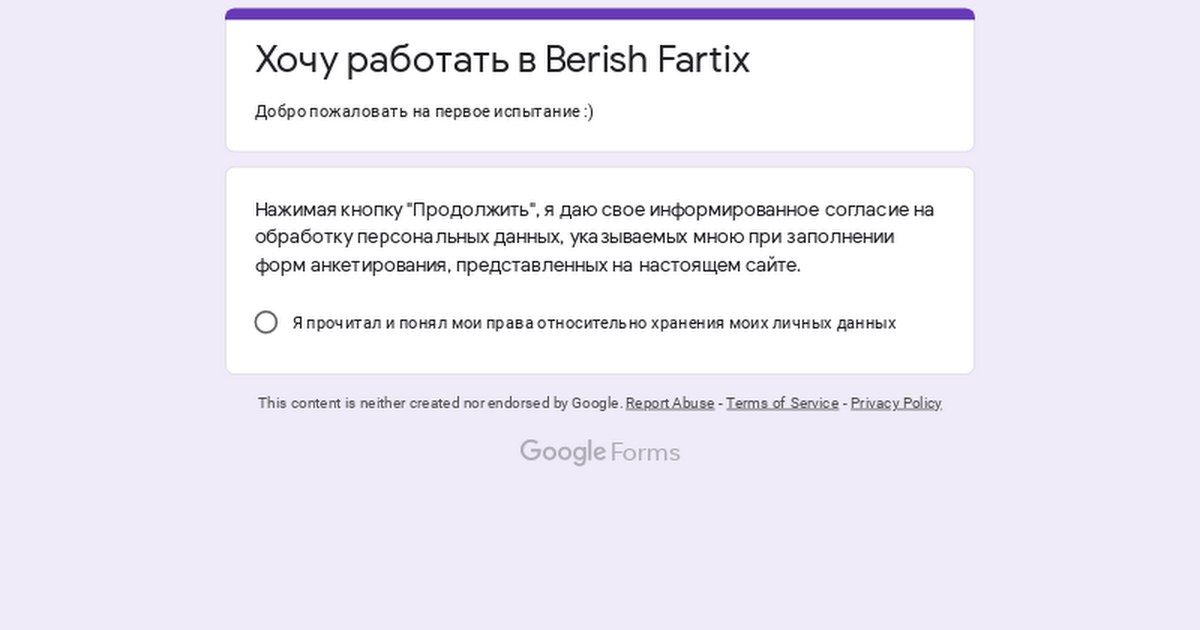Click the disclaimer 'This content is neither created nor endorsed by Google.'
The image size is (1200, 630).
[x=440, y=403]
